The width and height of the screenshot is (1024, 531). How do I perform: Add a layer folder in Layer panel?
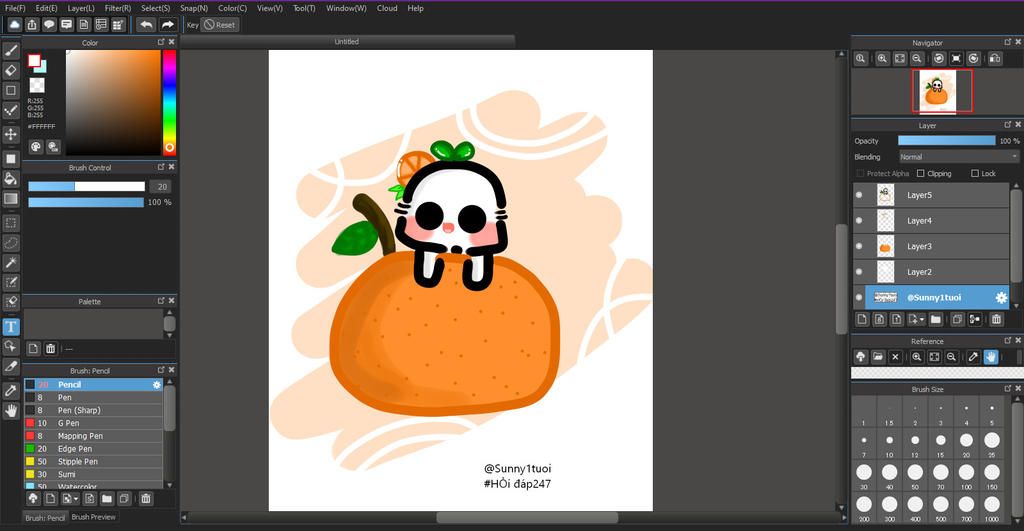[936, 319]
